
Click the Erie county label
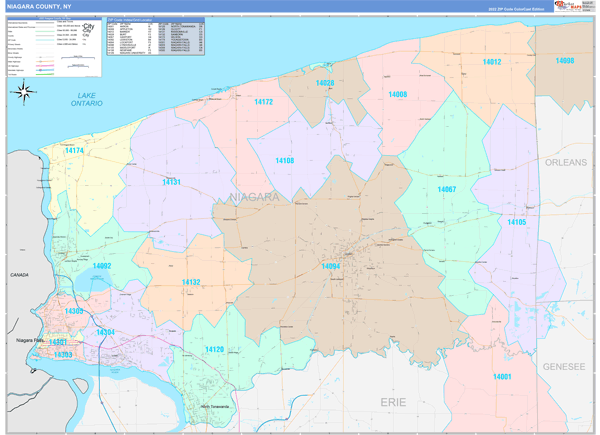click(394, 400)
